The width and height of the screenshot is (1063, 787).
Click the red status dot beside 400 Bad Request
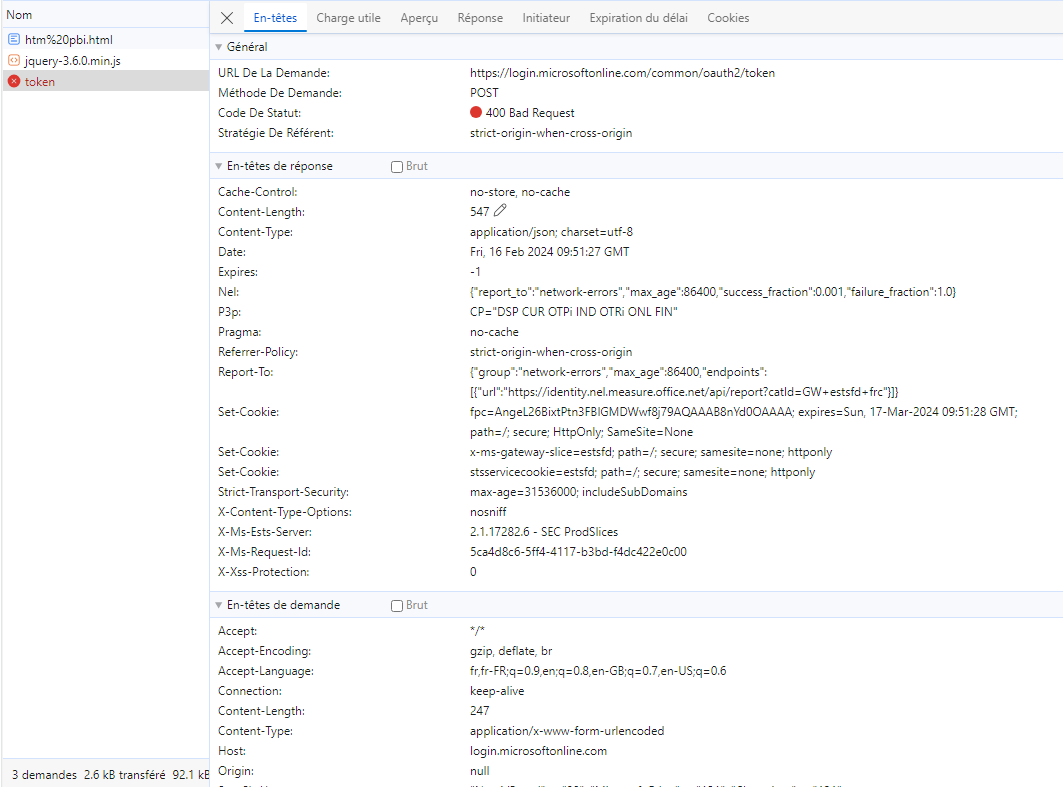tap(476, 113)
